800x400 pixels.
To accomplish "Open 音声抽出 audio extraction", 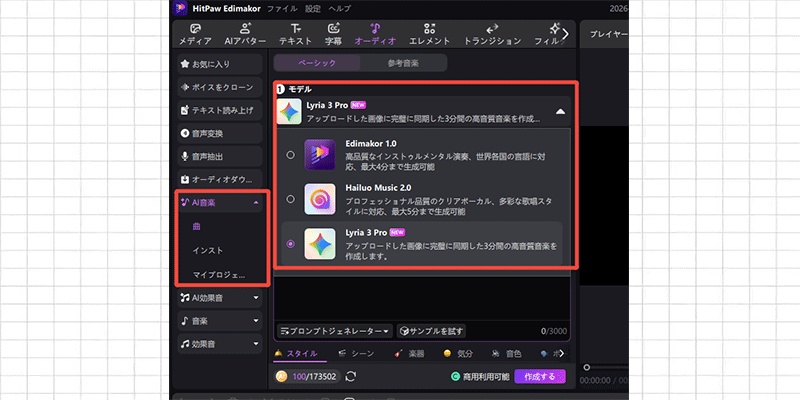I will [x=220, y=157].
